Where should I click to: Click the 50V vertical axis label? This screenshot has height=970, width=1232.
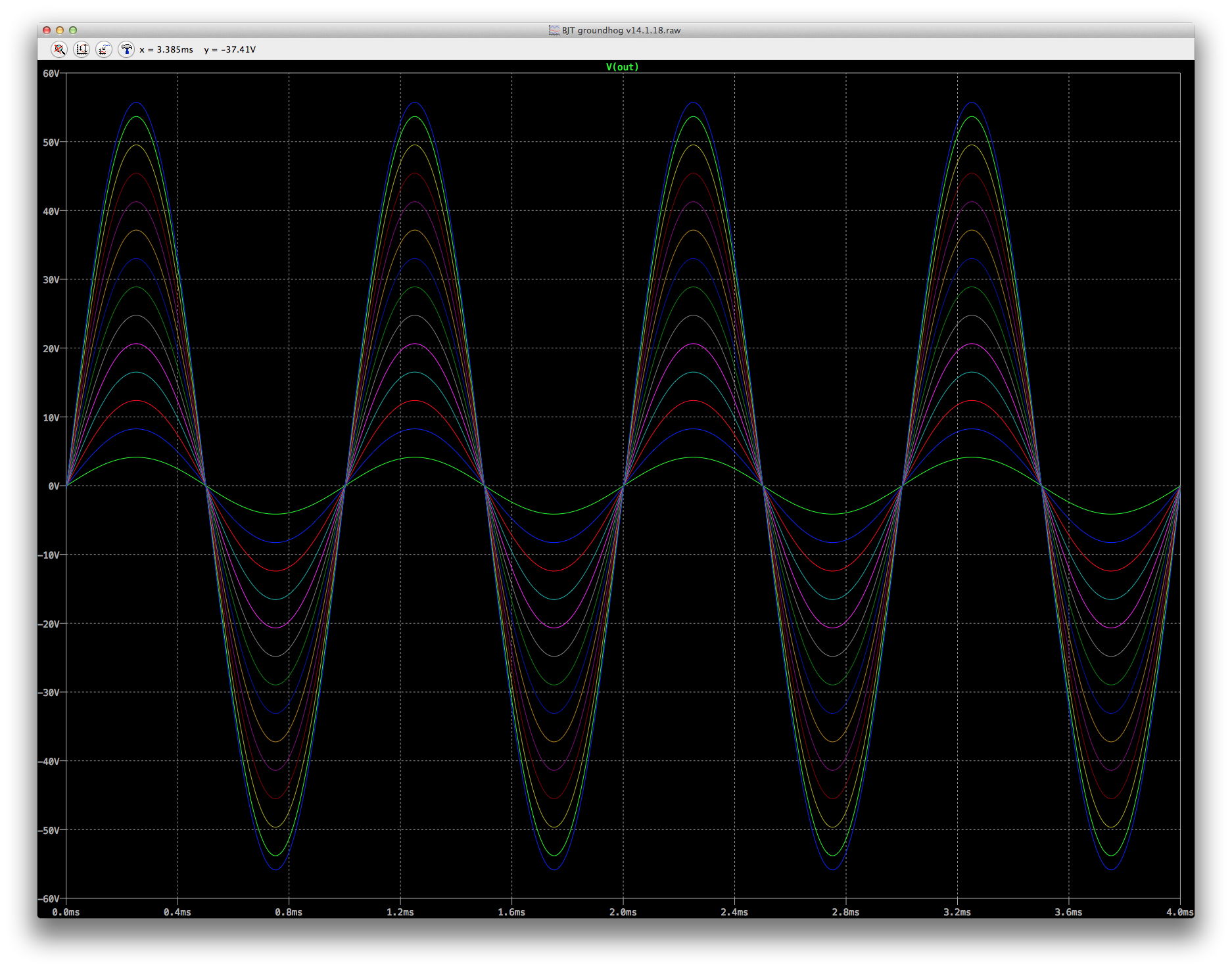(x=51, y=143)
